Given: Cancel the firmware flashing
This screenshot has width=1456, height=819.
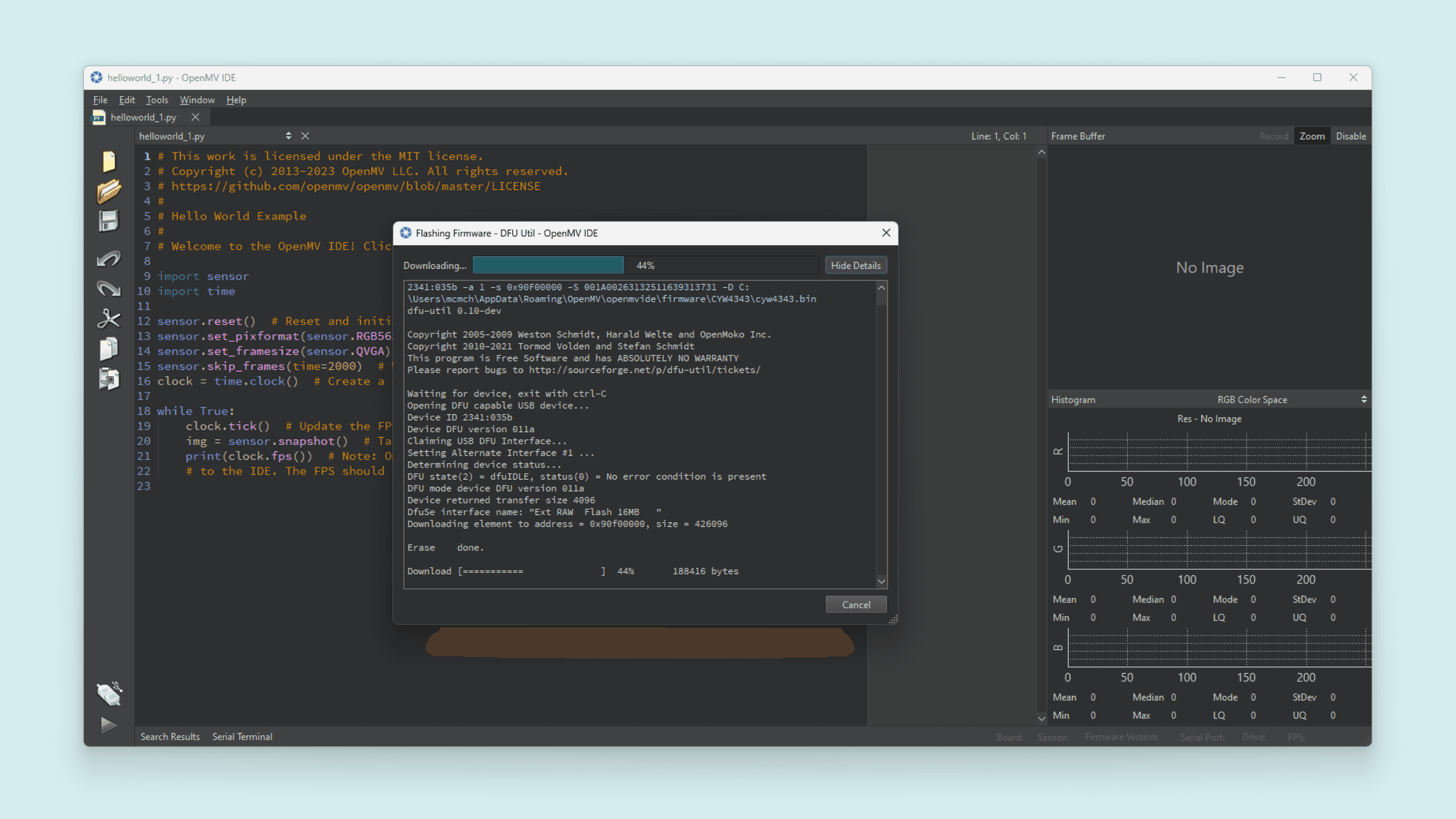Looking at the screenshot, I should pyautogui.click(x=856, y=605).
